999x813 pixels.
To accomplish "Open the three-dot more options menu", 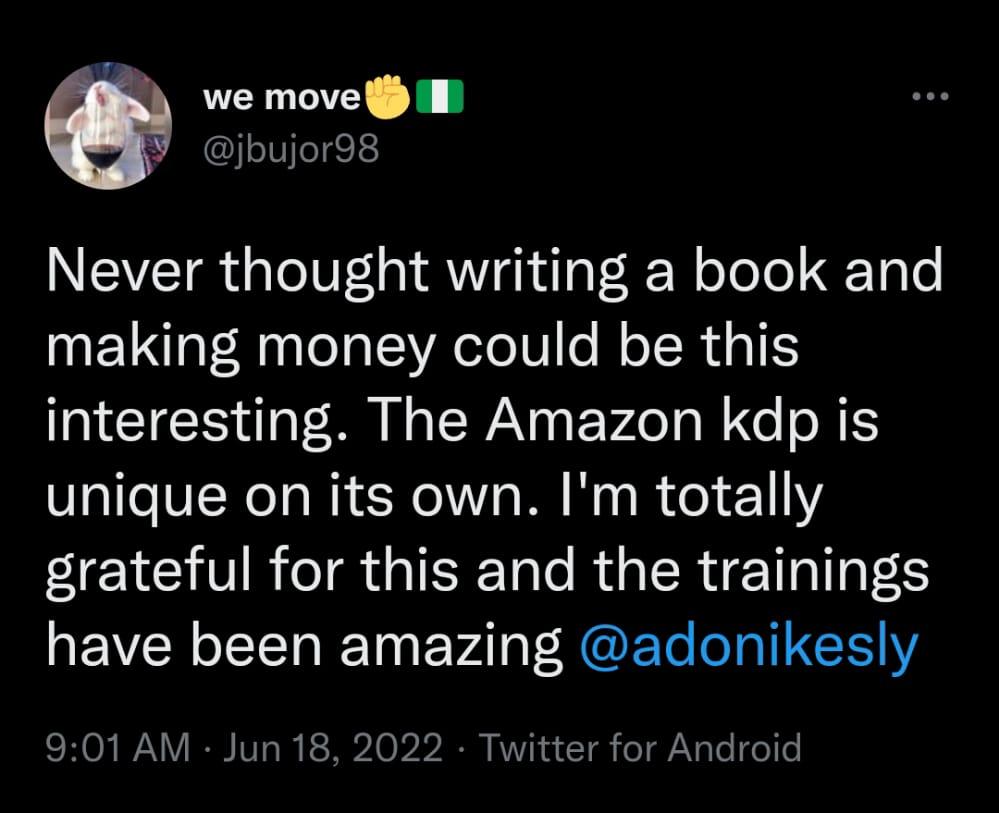I will 929,97.
